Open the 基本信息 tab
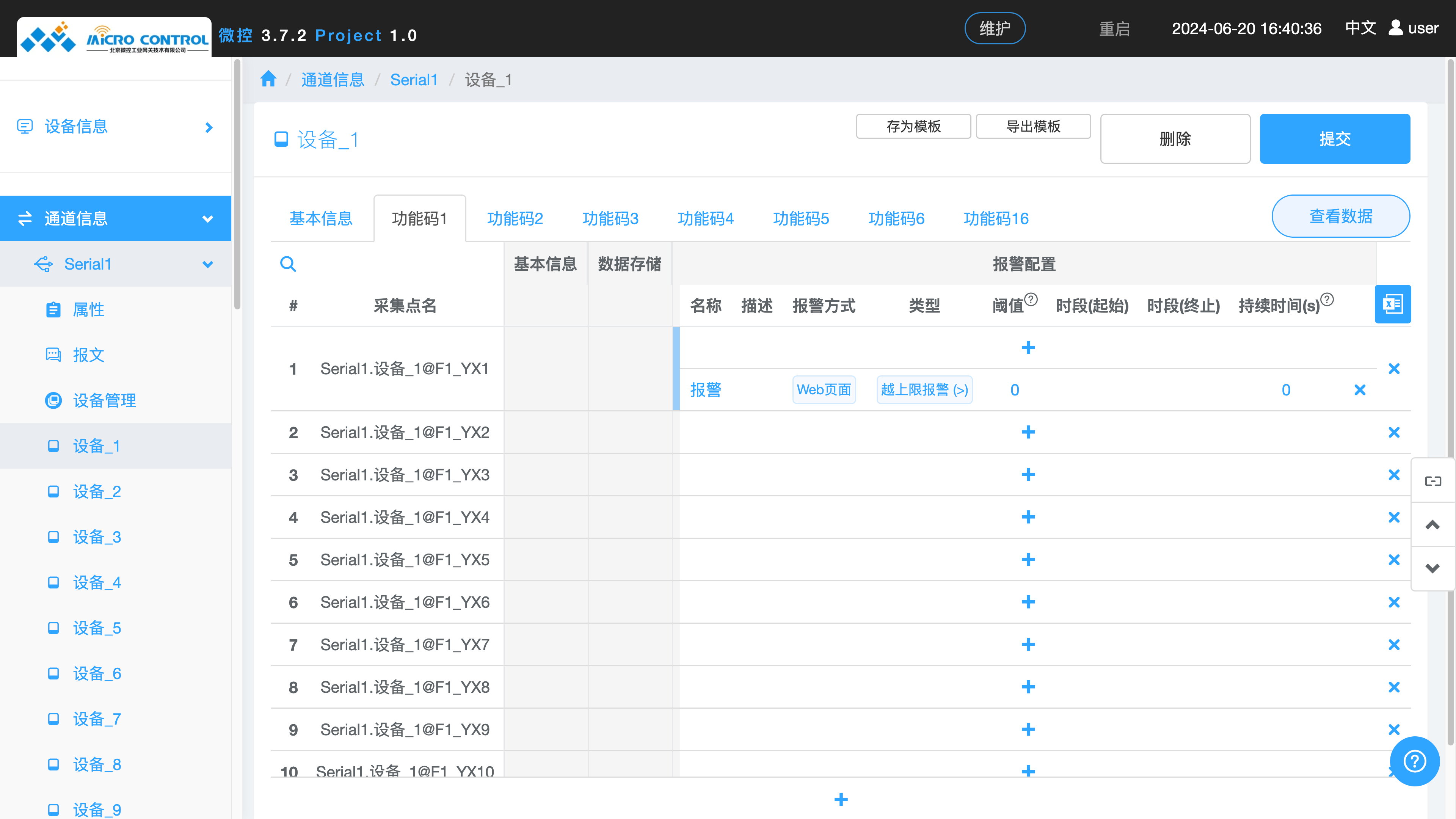The image size is (1456, 819). point(320,218)
